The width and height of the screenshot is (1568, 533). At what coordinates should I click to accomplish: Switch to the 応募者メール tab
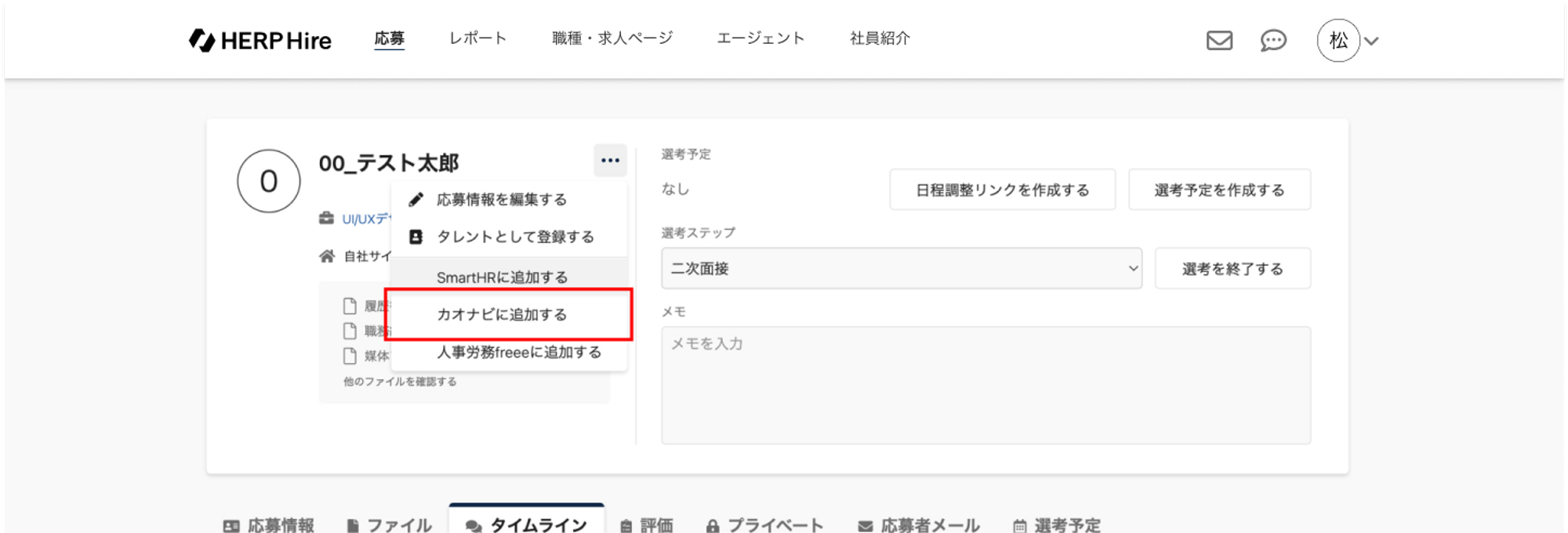coord(919,525)
